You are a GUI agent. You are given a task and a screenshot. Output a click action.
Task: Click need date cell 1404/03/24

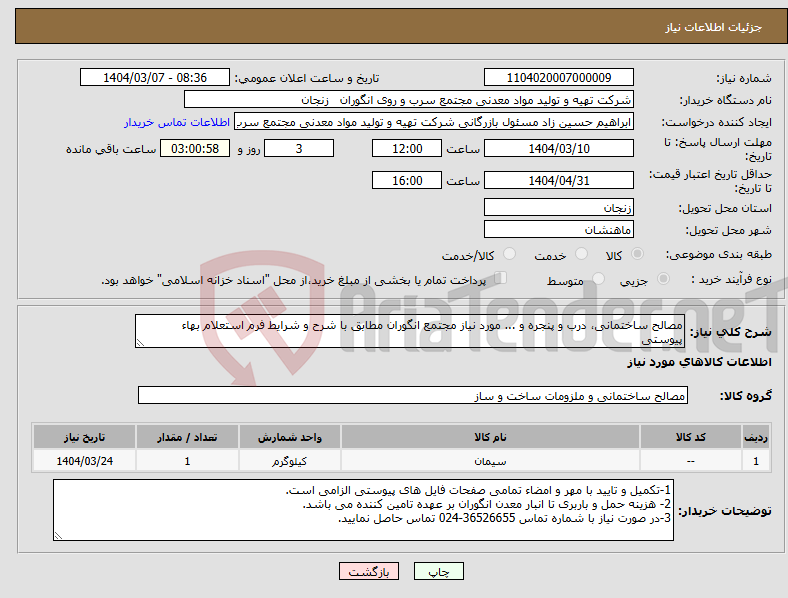click(x=84, y=461)
